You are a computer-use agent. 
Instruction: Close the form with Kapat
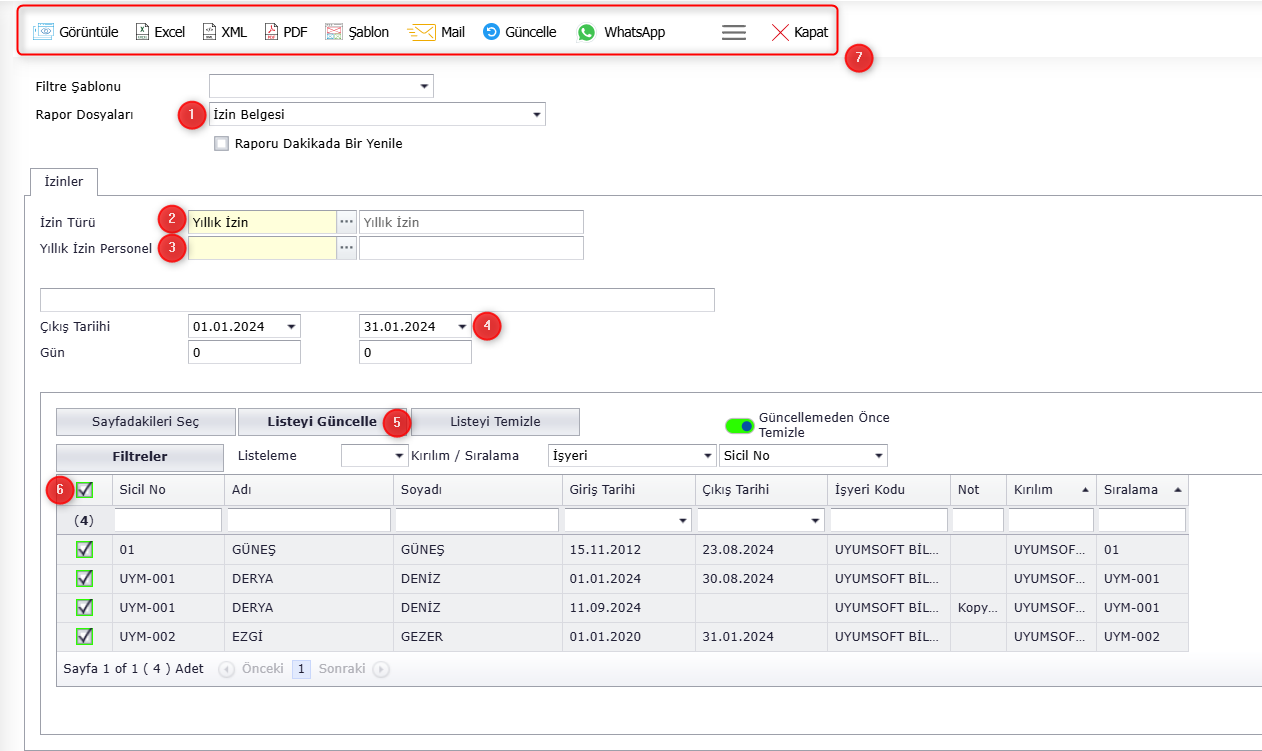(799, 32)
